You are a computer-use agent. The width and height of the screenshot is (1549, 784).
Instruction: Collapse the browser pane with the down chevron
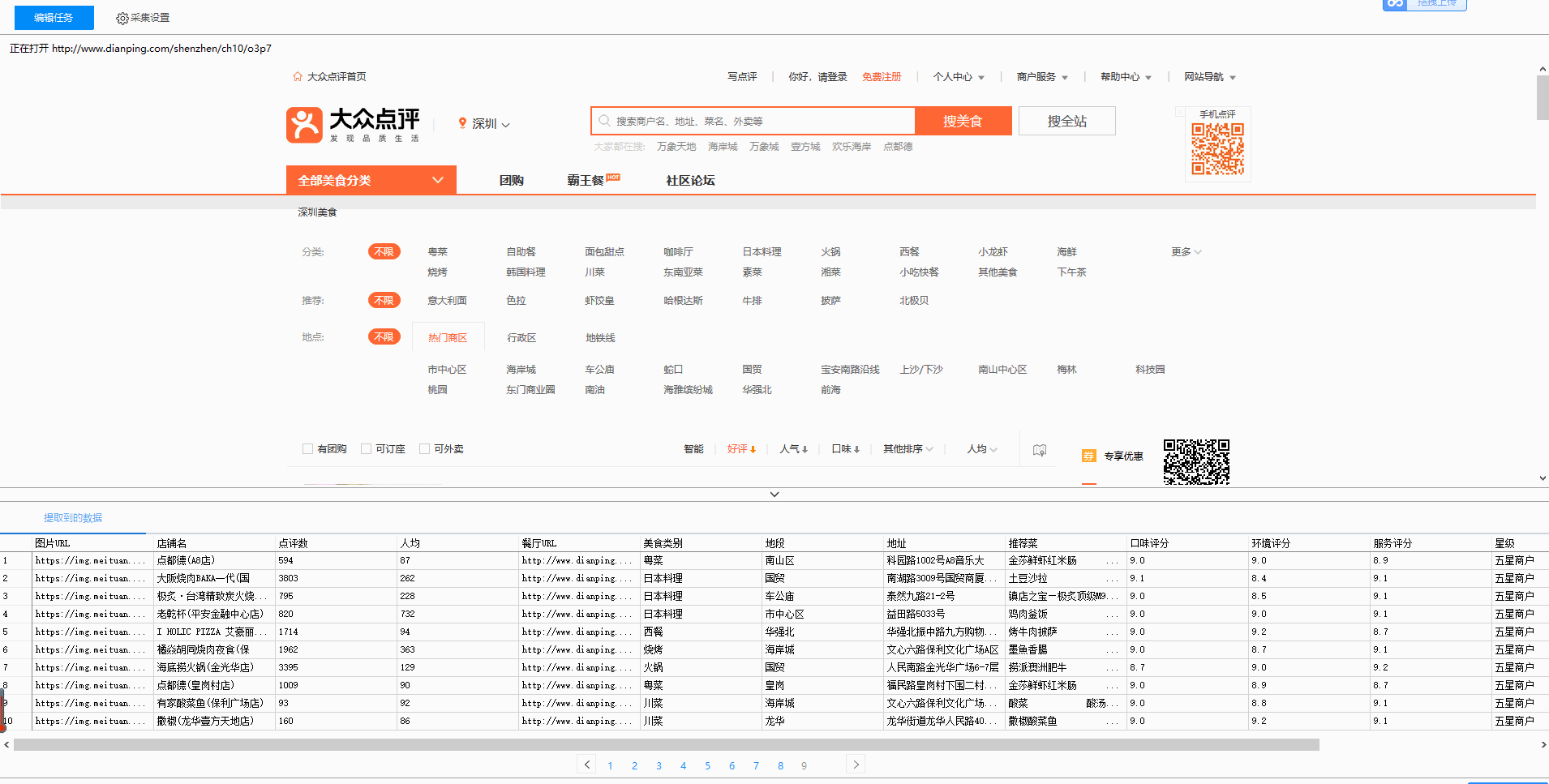(774, 495)
